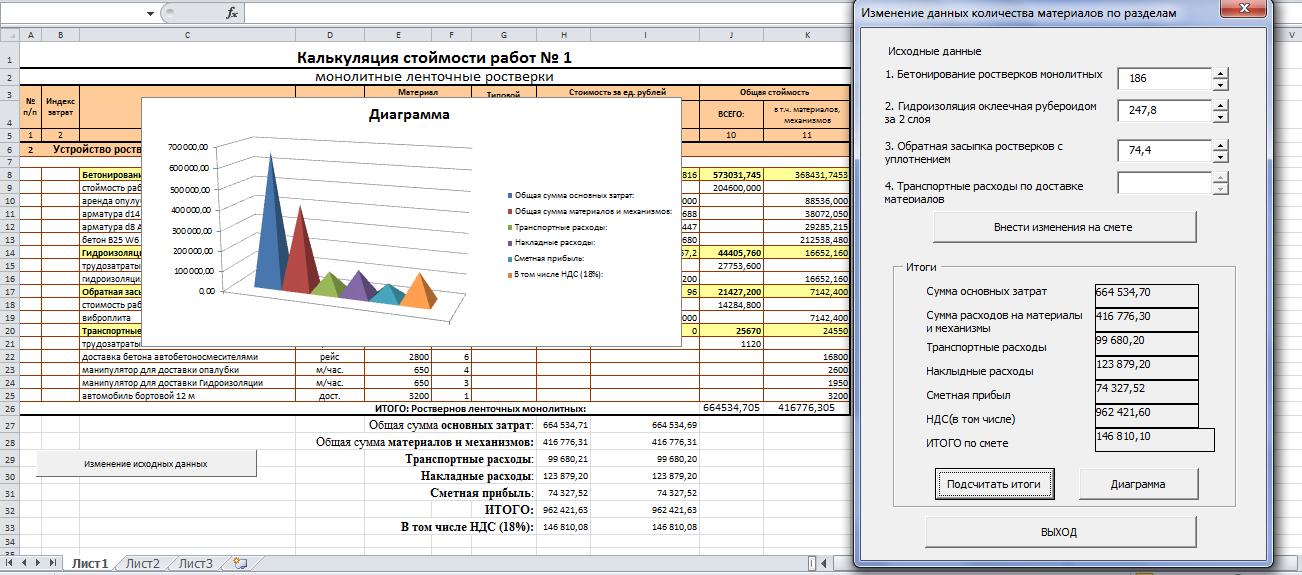Switch to the Лист2 sheet tab
This screenshot has height=575, width=1302.
tap(142, 564)
